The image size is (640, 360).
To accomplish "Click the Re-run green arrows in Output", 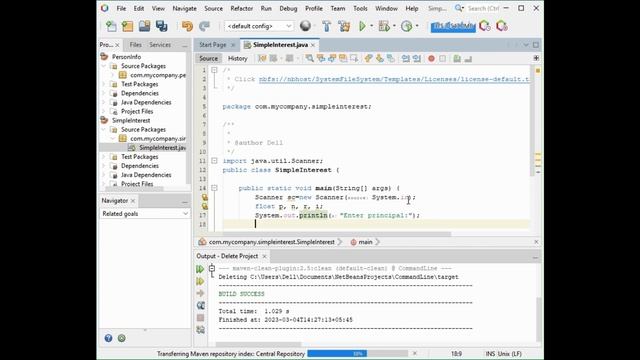I will [x=200, y=269].
